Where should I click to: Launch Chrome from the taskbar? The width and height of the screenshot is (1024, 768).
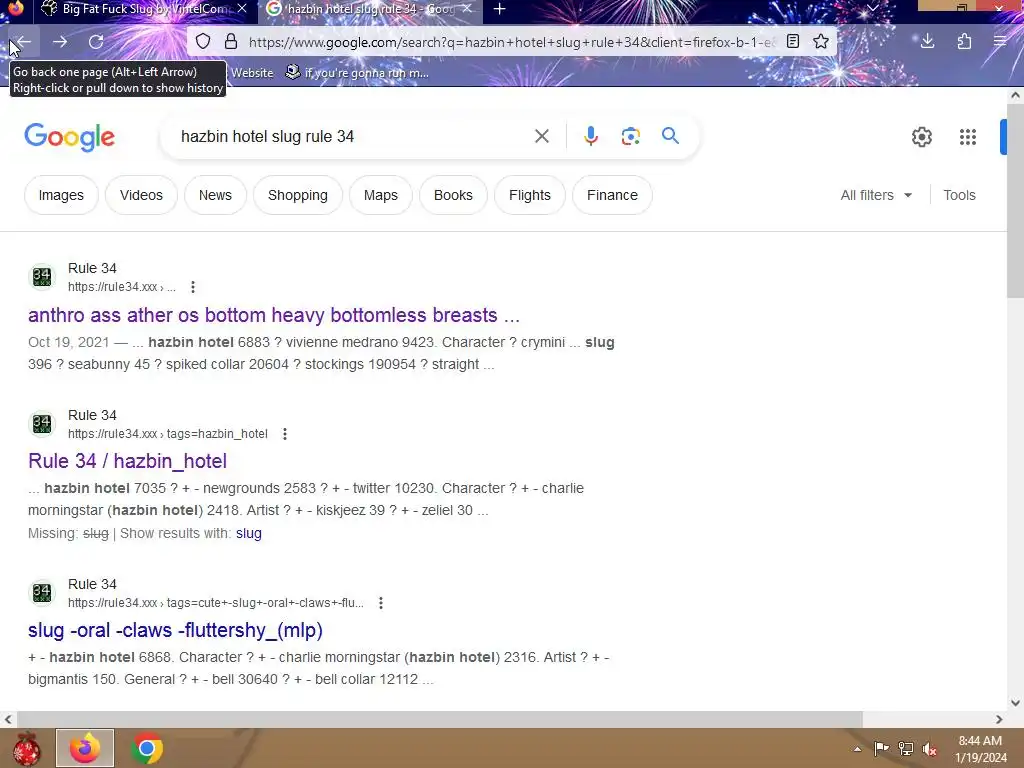click(146, 748)
